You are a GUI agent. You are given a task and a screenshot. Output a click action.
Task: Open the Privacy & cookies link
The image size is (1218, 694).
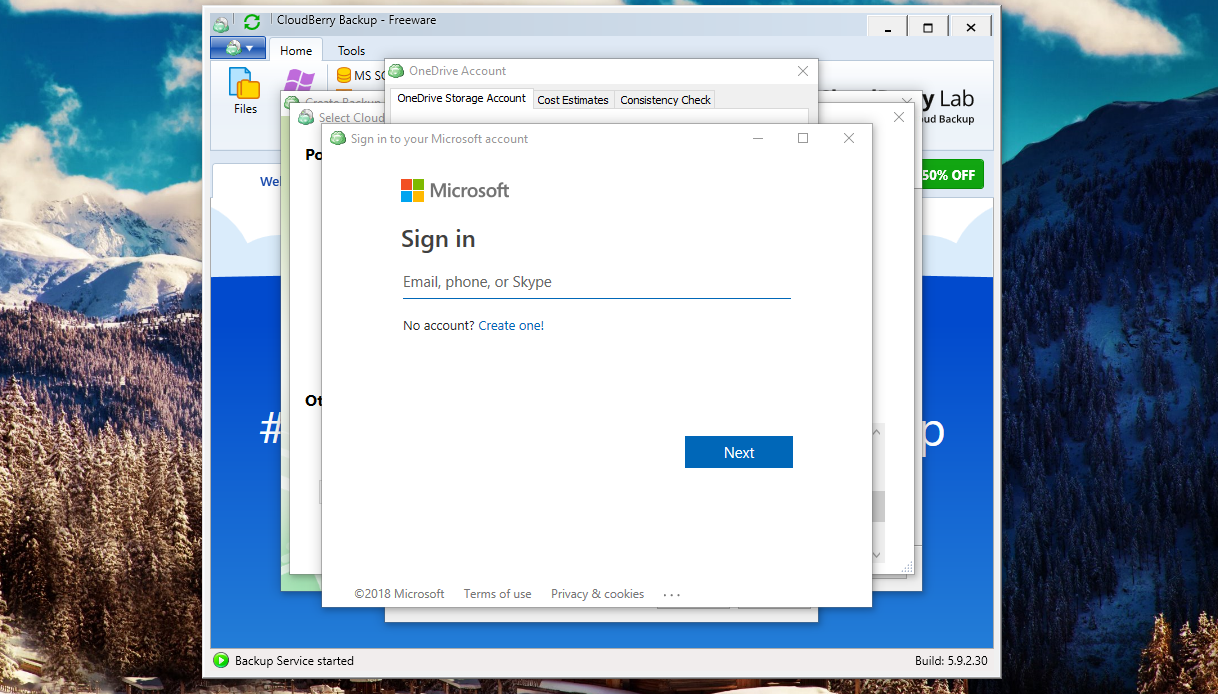[x=597, y=594]
